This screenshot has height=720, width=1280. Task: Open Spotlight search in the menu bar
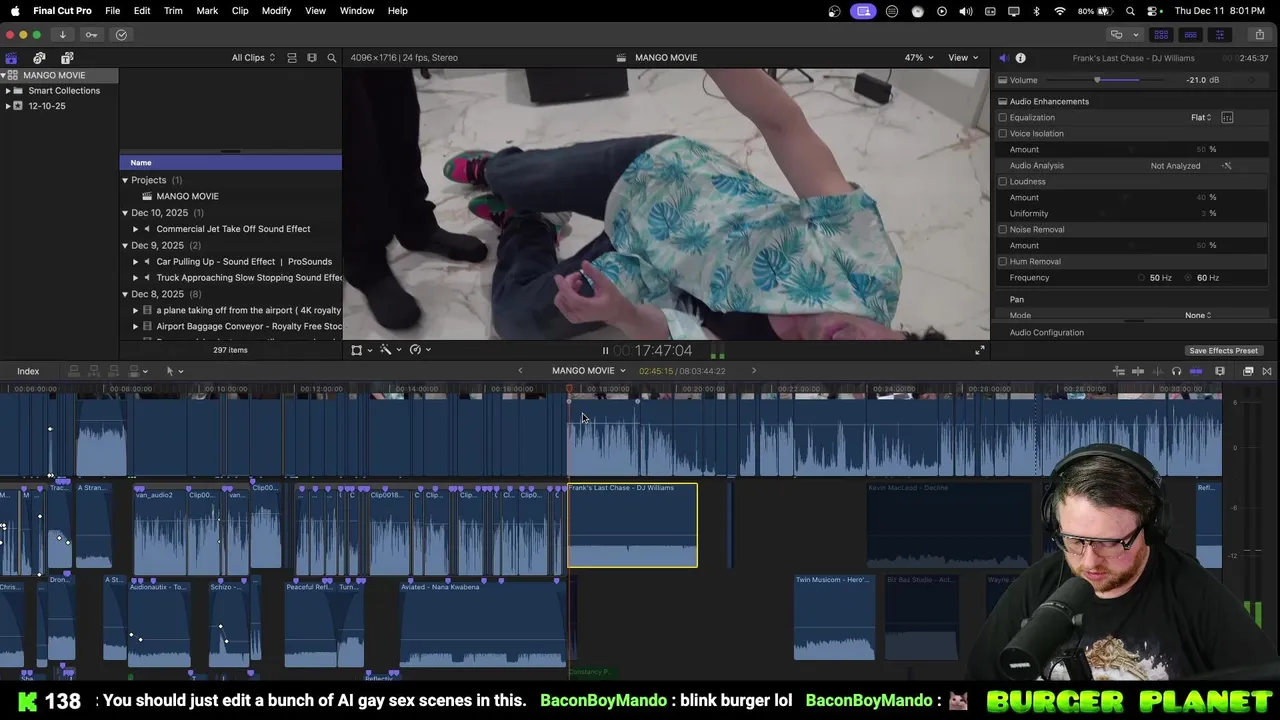tap(1130, 11)
